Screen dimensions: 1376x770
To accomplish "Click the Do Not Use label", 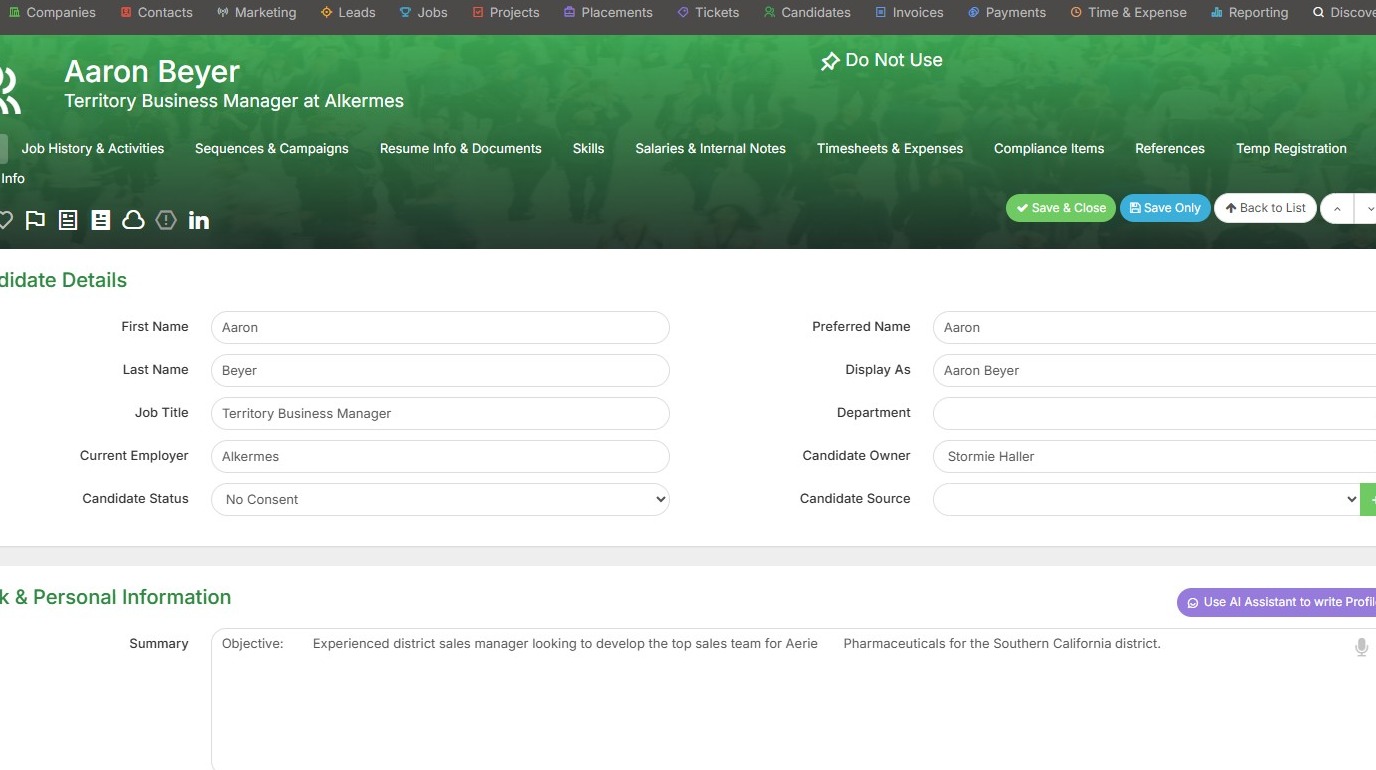I will pyautogui.click(x=894, y=60).
